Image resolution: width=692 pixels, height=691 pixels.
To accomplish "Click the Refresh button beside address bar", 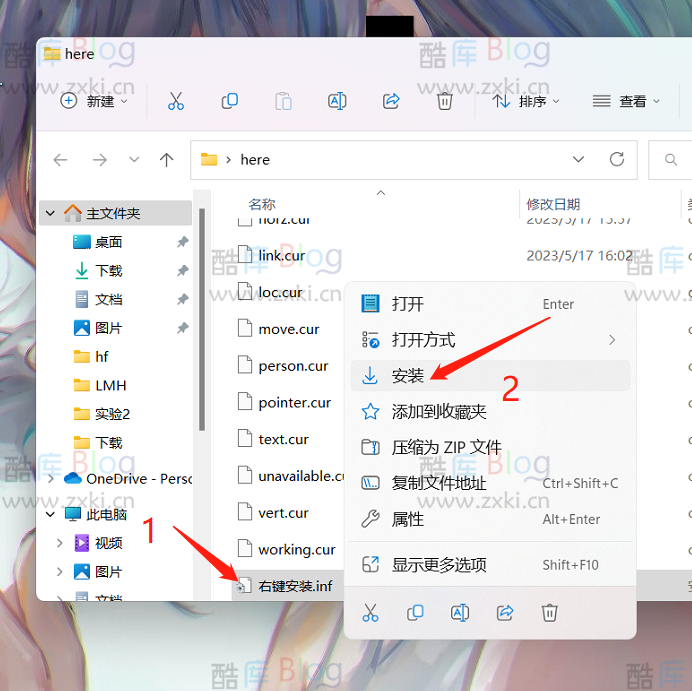I will pyautogui.click(x=617, y=159).
